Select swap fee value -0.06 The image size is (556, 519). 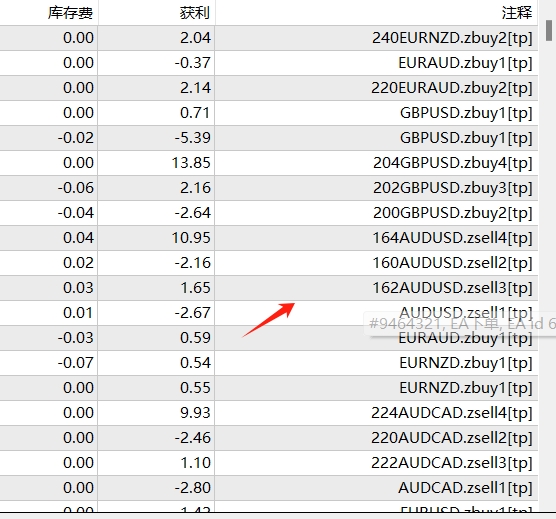(x=76, y=188)
